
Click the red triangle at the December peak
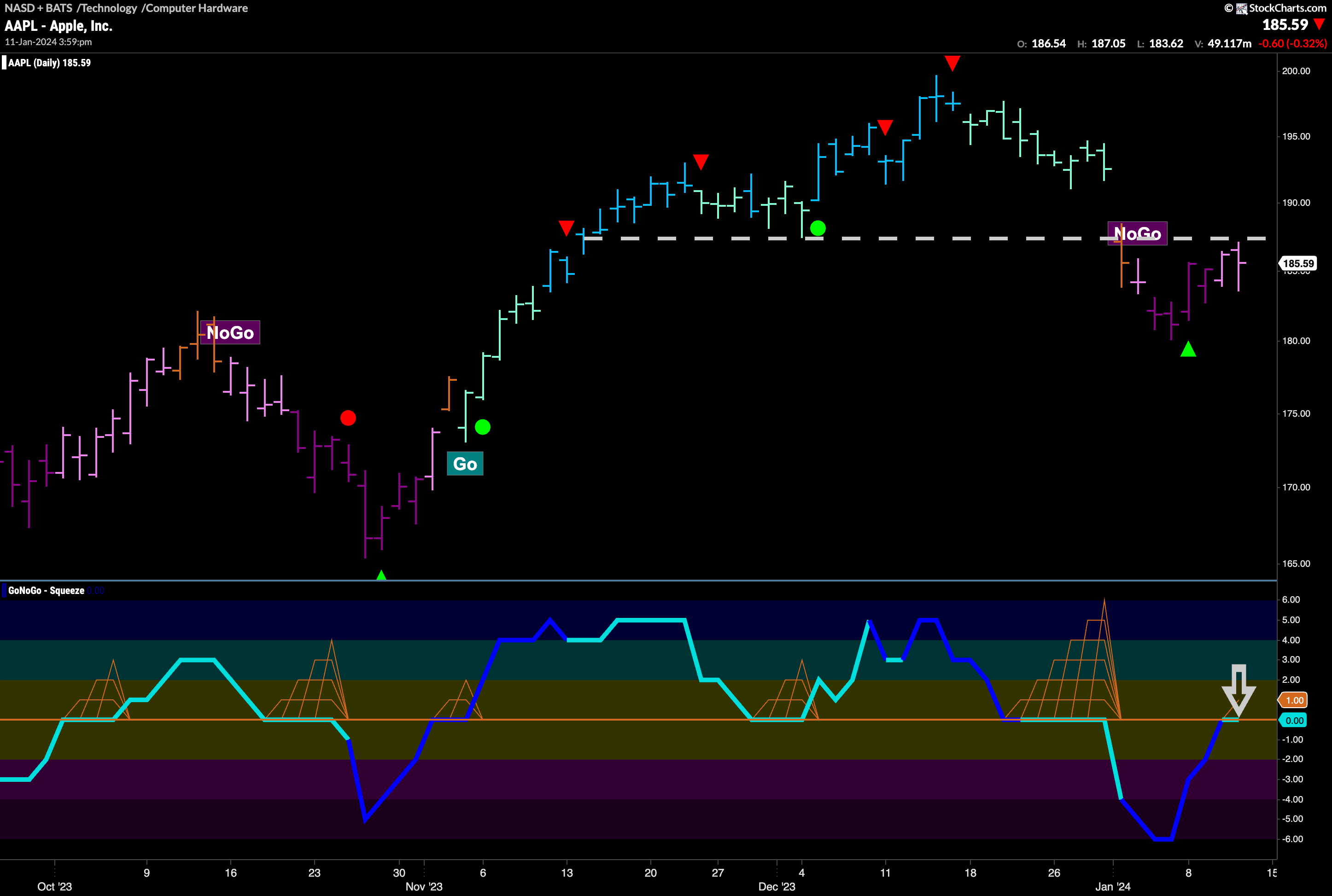(x=952, y=63)
